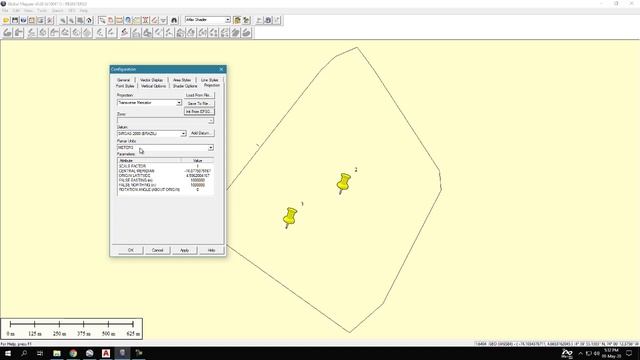
Task: Open the Planar Units dropdown showing METERS
Action: [x=165, y=147]
